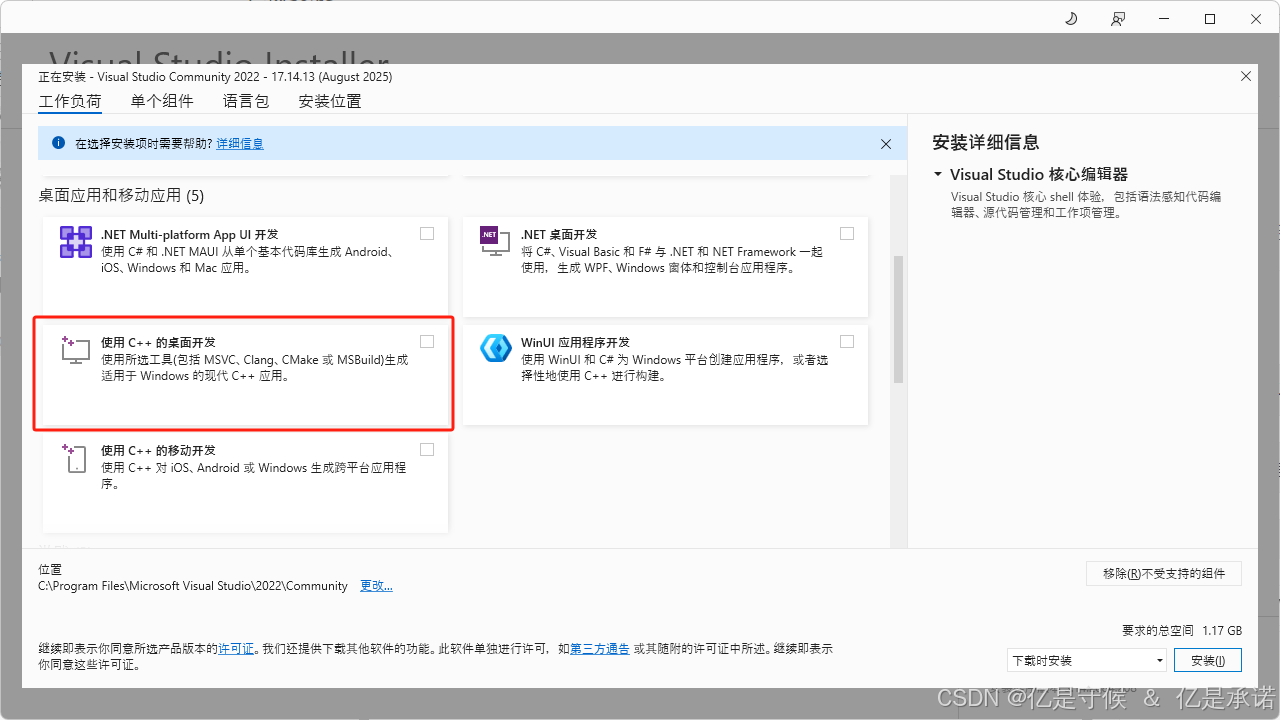Click the workloads list vertical scrollbar
This screenshot has height=720, width=1280.
(x=898, y=320)
